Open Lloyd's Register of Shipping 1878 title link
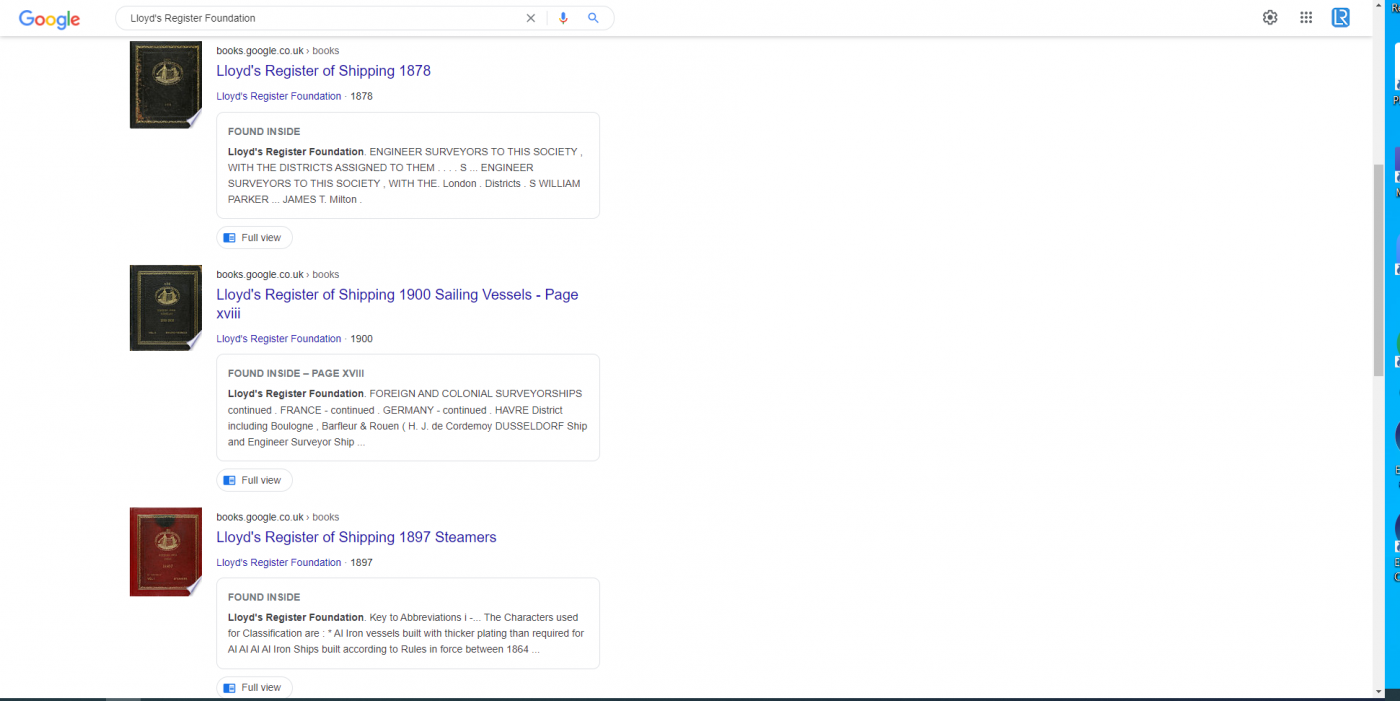This screenshot has height=701, width=1400. point(323,71)
